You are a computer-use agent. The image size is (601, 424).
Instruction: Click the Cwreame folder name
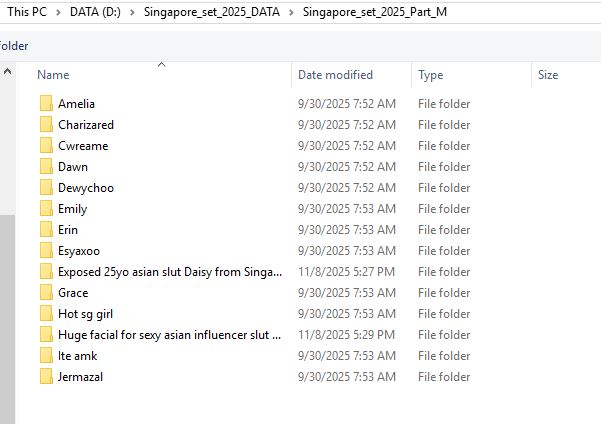point(83,146)
